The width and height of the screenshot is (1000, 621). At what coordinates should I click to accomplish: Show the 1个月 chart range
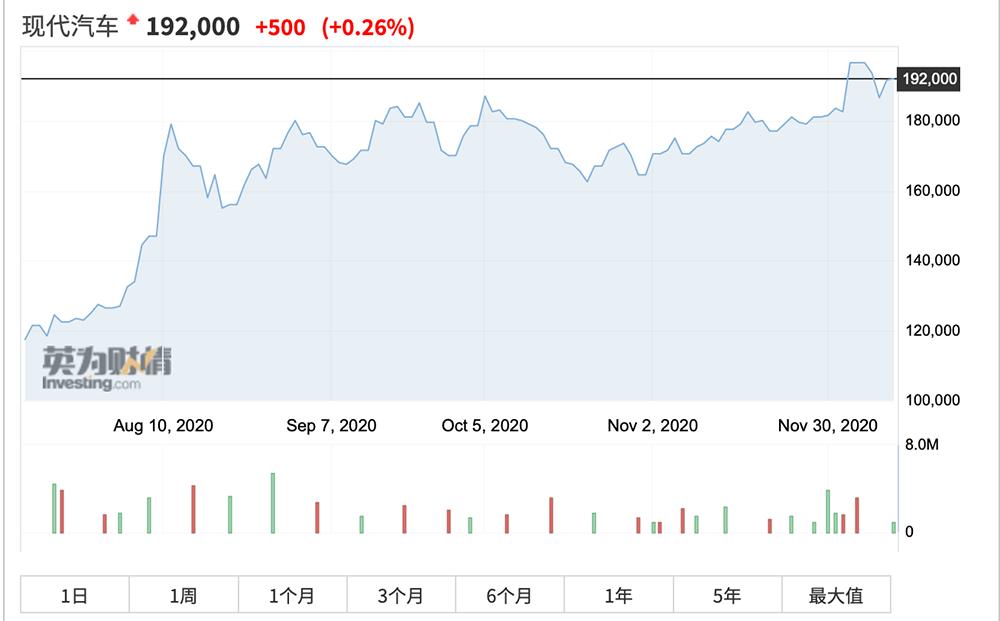click(x=292, y=596)
